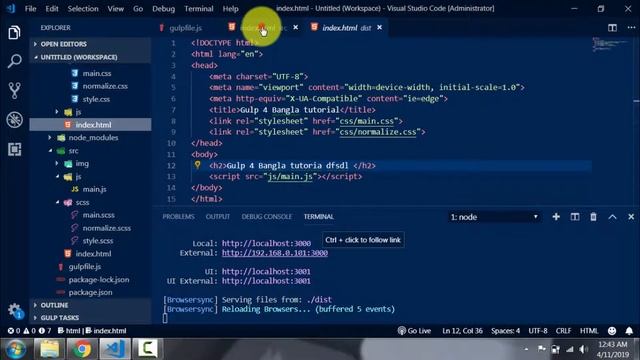Open the Terminal menu

(198, 9)
